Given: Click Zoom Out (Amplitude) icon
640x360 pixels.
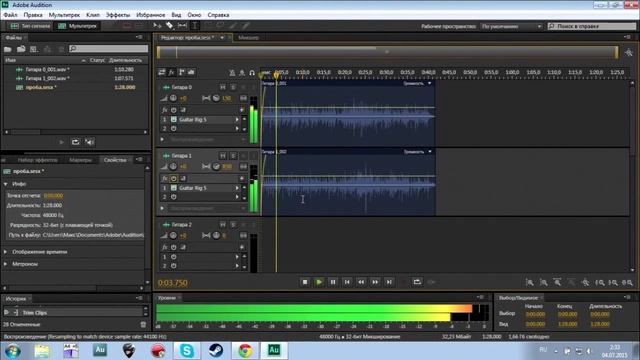Looking at the screenshot, I should pyautogui.click(x=544, y=282).
